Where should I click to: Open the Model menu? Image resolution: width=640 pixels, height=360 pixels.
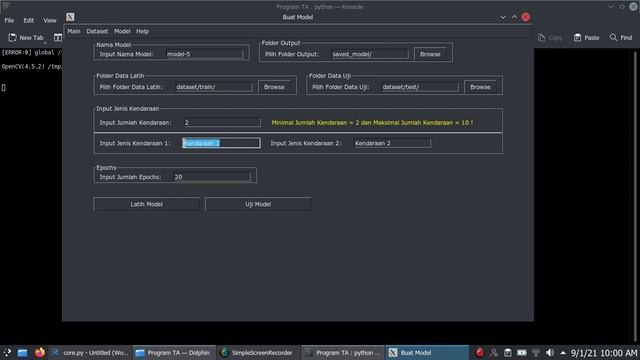(x=122, y=31)
